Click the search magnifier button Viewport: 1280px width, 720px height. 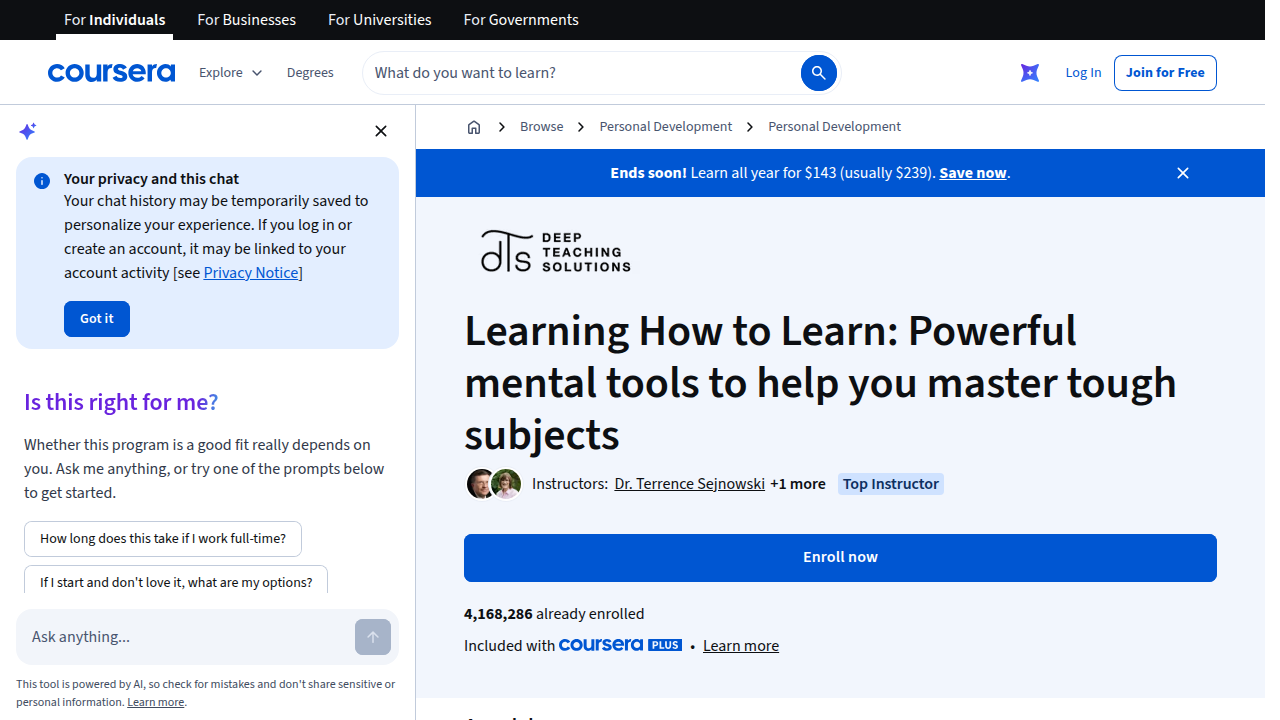pyautogui.click(x=818, y=73)
